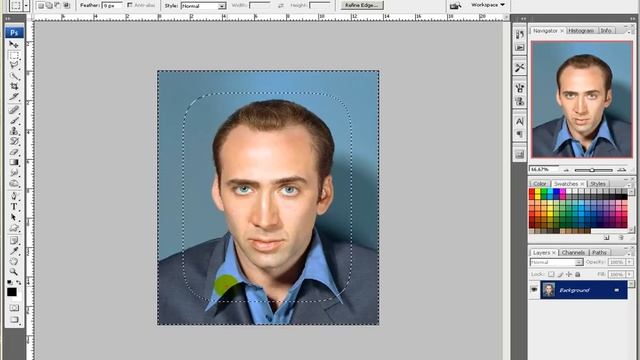640x360 pixels.
Task: Choose Add to selection mode
Action: tap(49, 6)
